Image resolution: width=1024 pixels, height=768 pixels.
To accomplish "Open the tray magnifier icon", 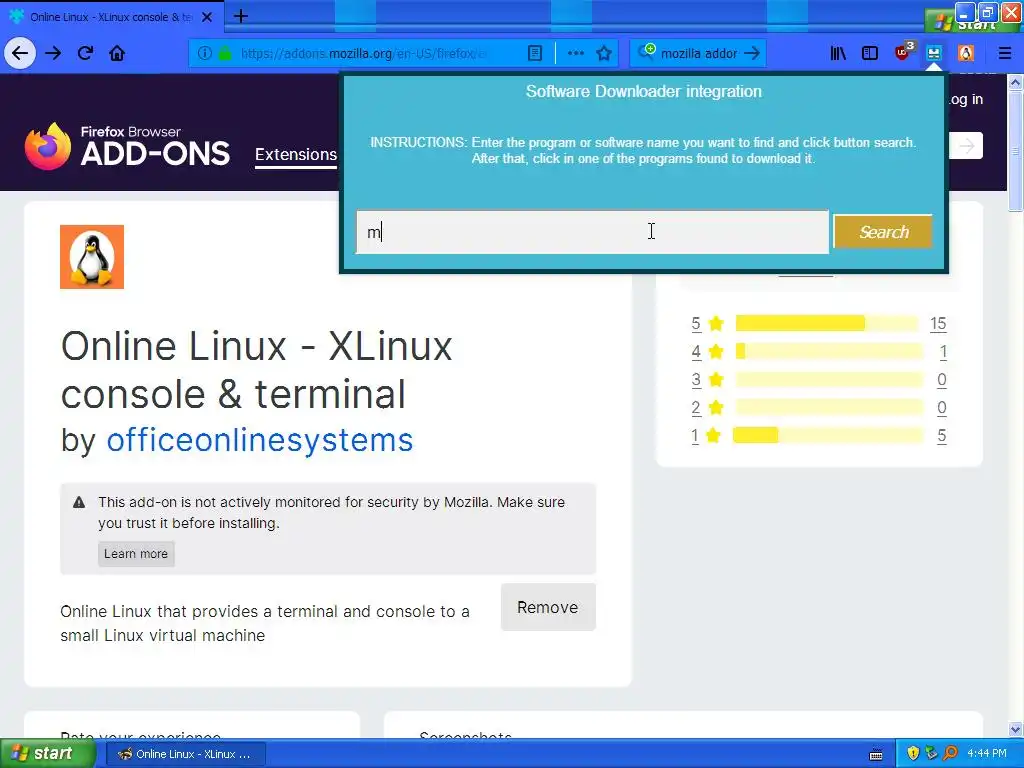I will (950, 754).
